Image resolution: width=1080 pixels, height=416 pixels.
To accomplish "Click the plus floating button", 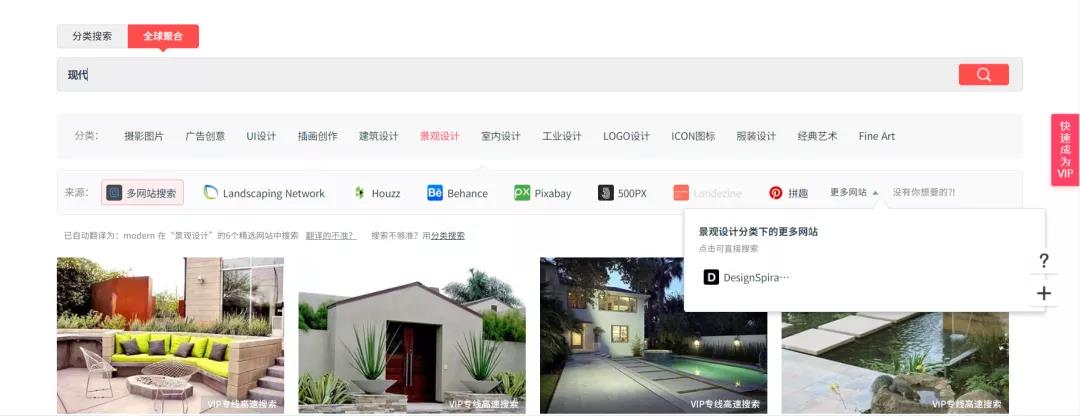I will click(1044, 293).
